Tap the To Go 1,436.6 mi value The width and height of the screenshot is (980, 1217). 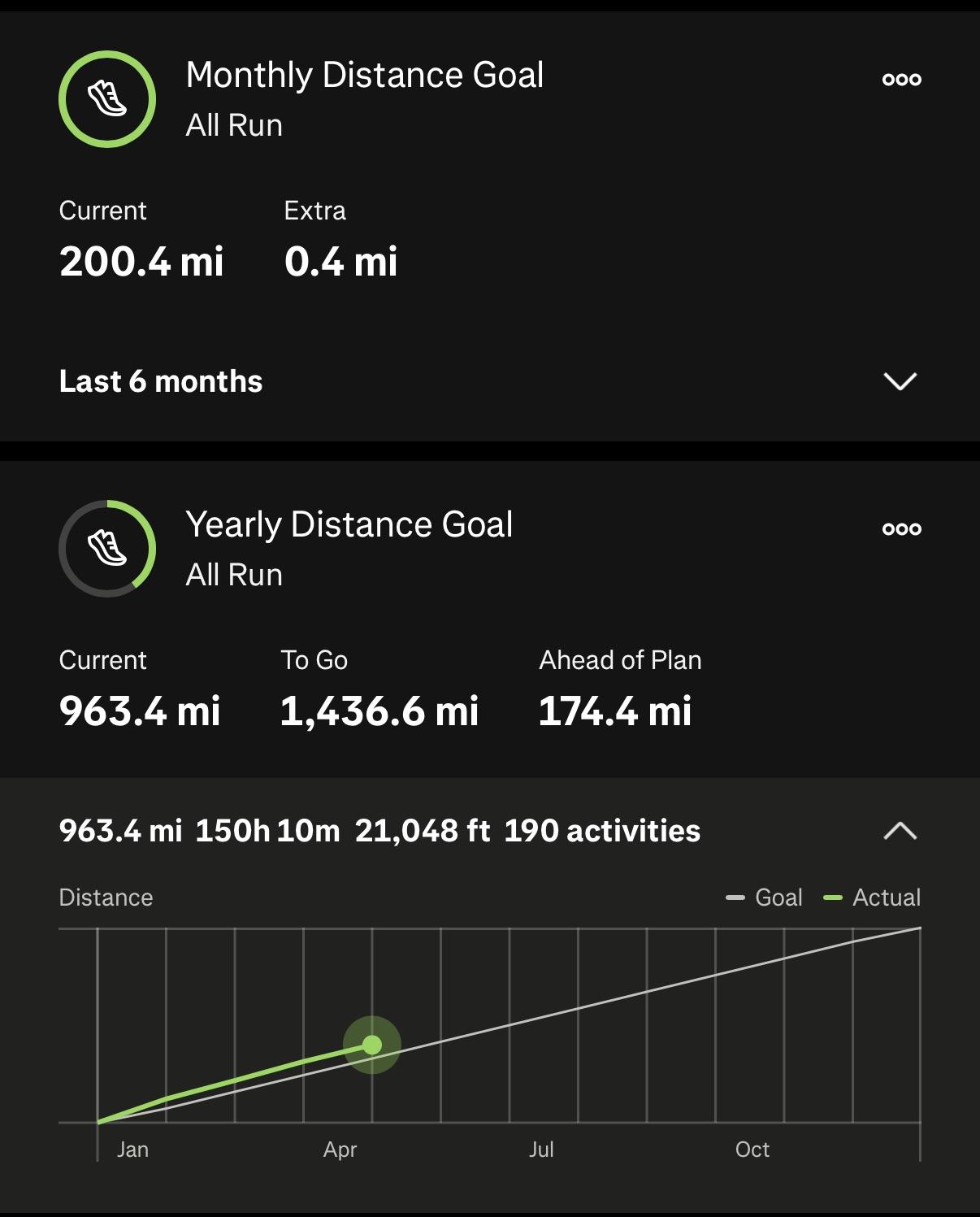point(379,711)
